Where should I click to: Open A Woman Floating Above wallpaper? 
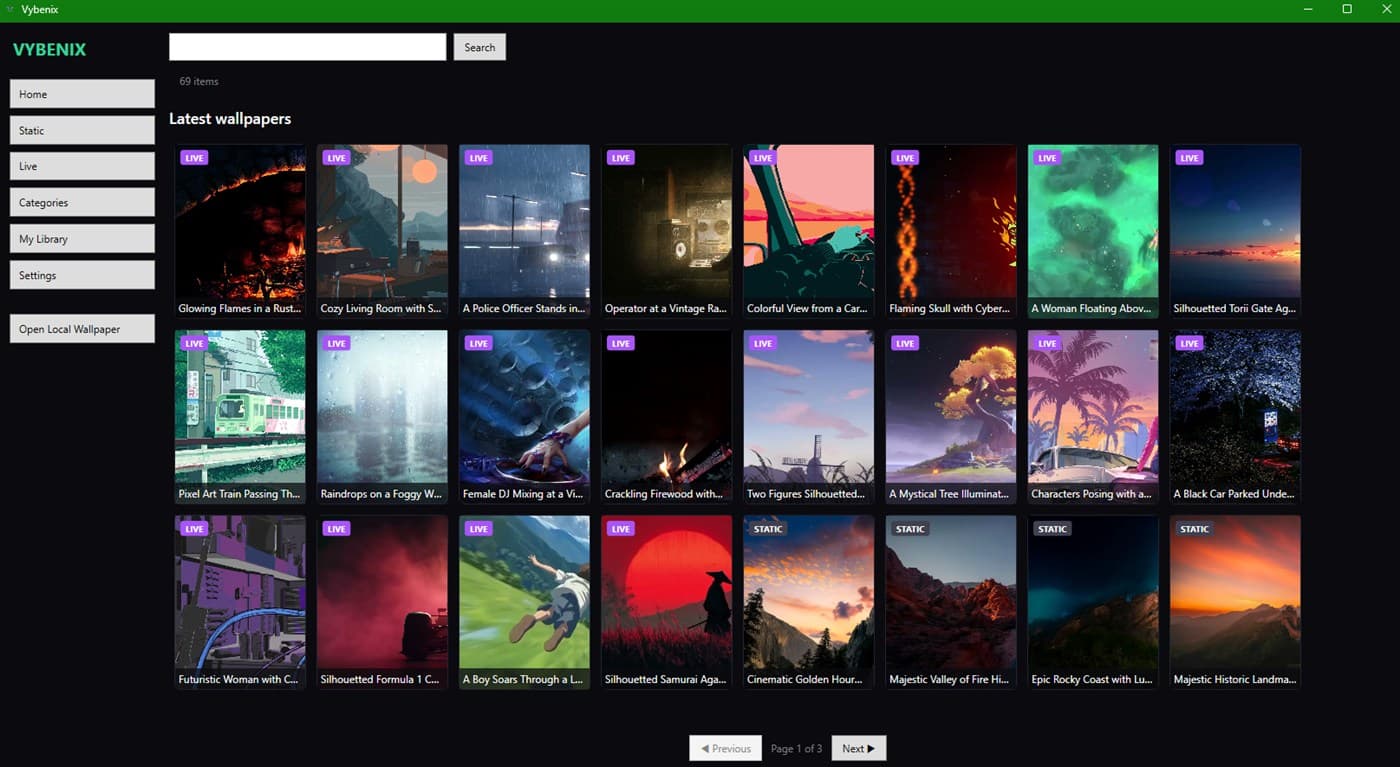1092,232
